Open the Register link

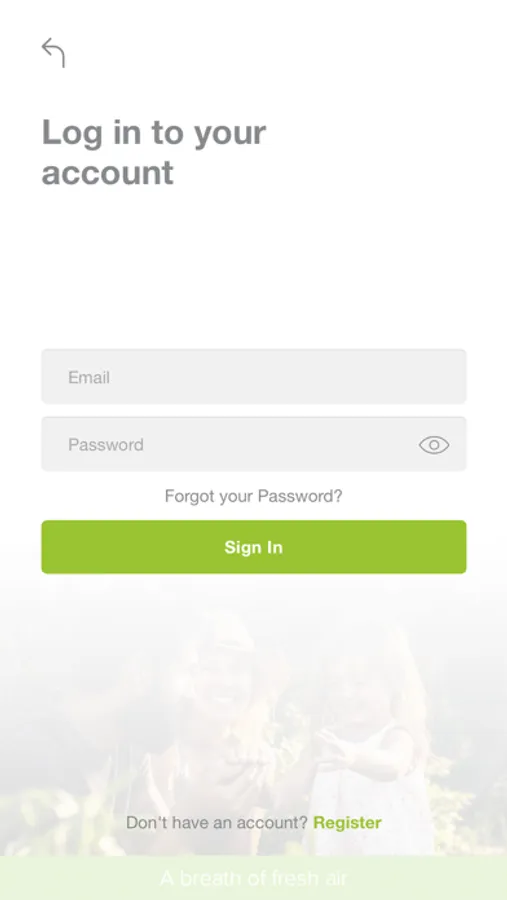pos(347,823)
